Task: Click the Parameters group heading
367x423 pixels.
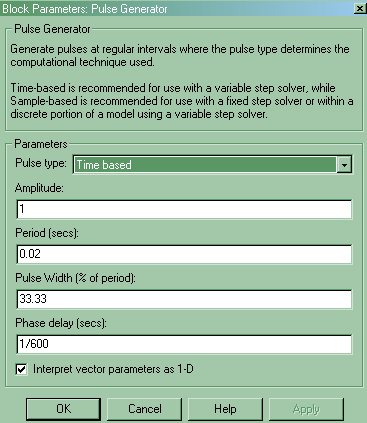Action: coord(41,144)
